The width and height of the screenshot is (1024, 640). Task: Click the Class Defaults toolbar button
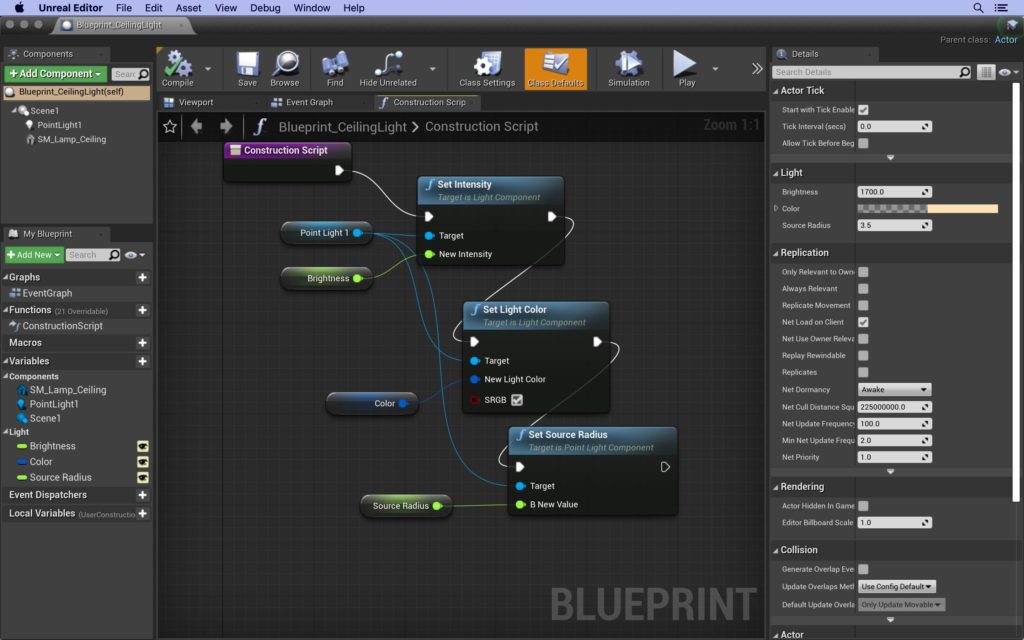coord(556,69)
